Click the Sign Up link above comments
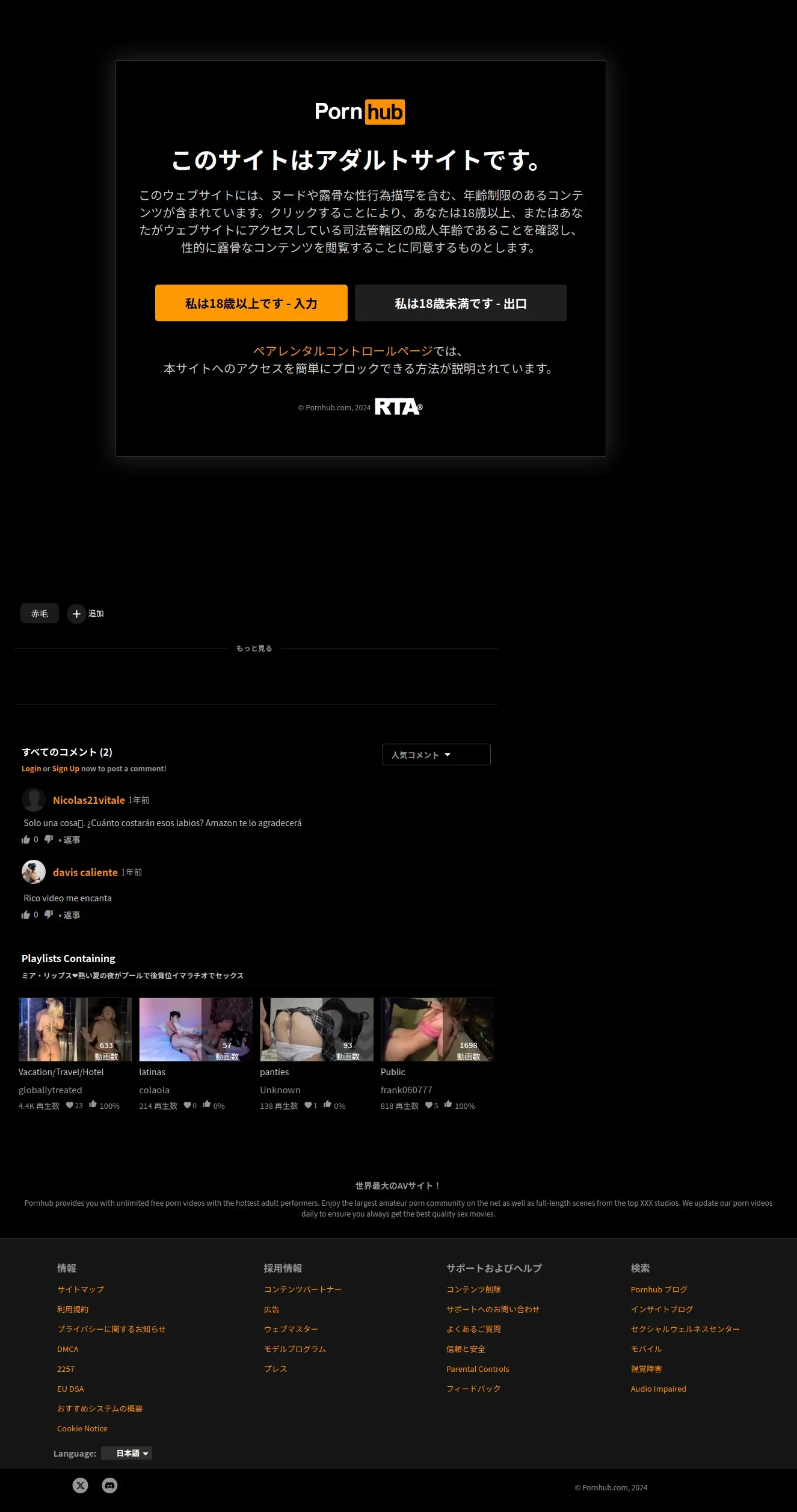Viewport: 797px width, 1512px height. coord(66,768)
